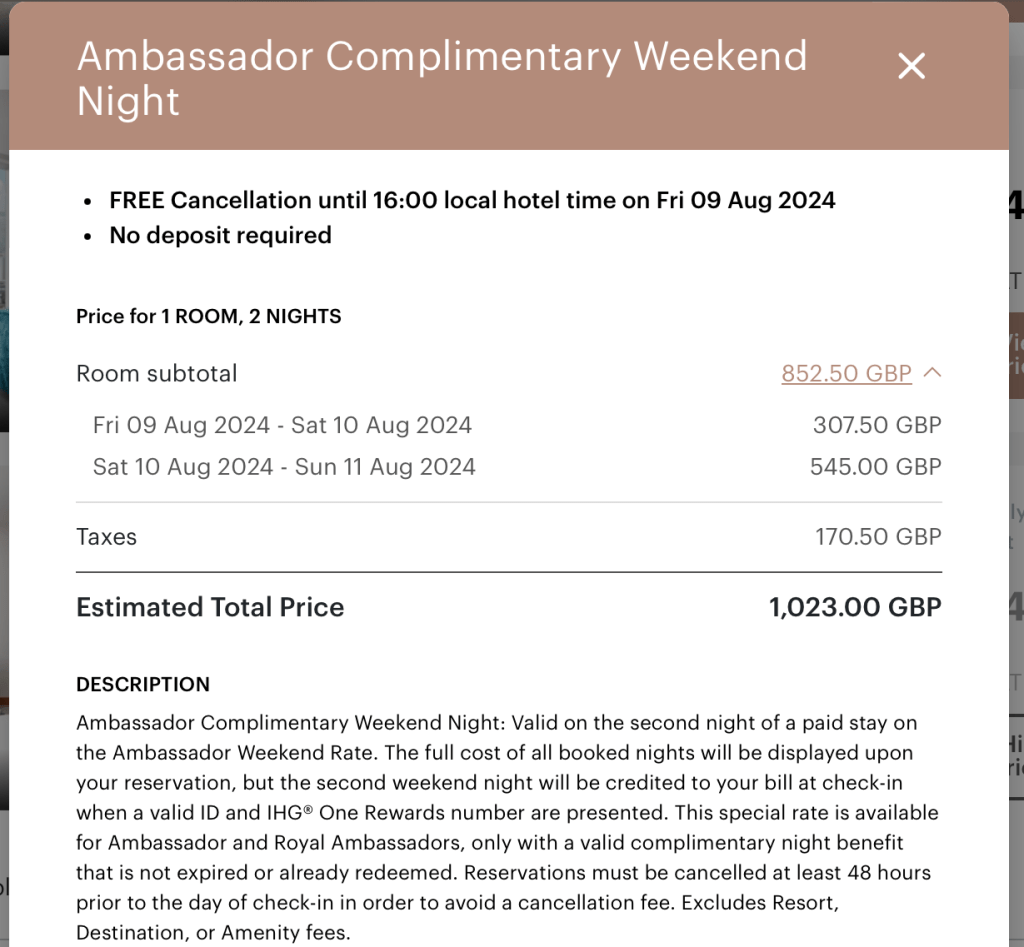Select the Fri 09 Aug to Sat 10 Aug row
Image resolution: width=1024 pixels, height=947 pixels.
click(282, 424)
